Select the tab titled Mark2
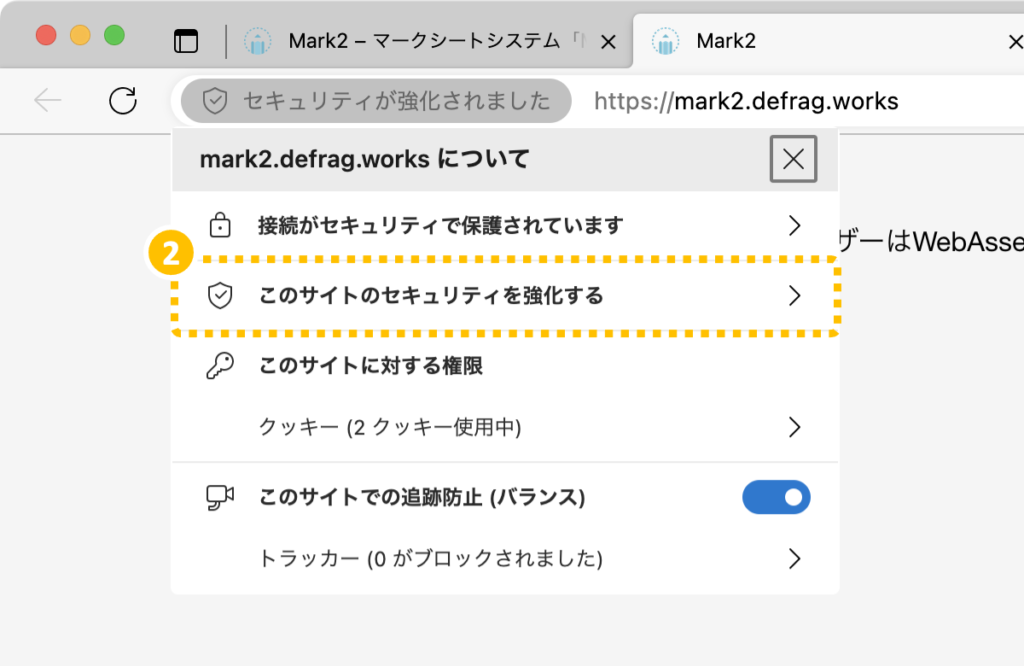 tap(829, 41)
